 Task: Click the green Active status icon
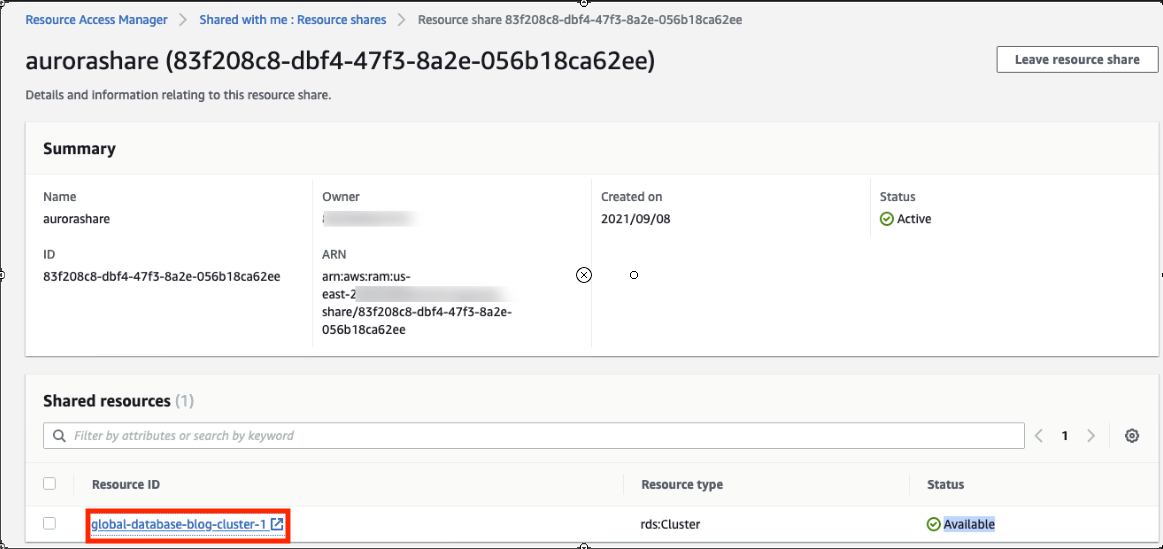pos(886,219)
